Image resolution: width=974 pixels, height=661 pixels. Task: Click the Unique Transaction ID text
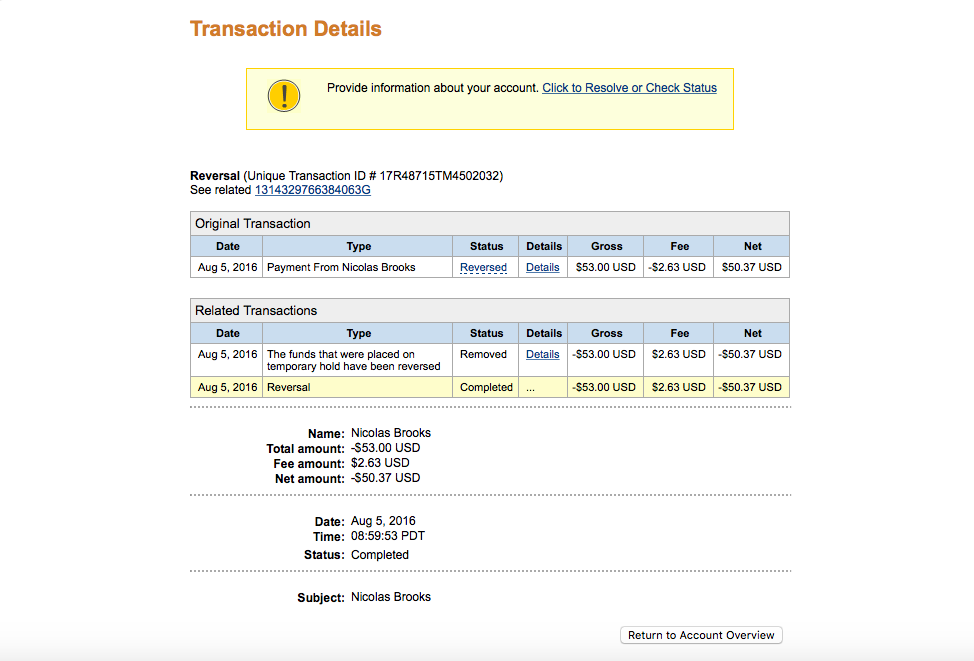[373, 176]
